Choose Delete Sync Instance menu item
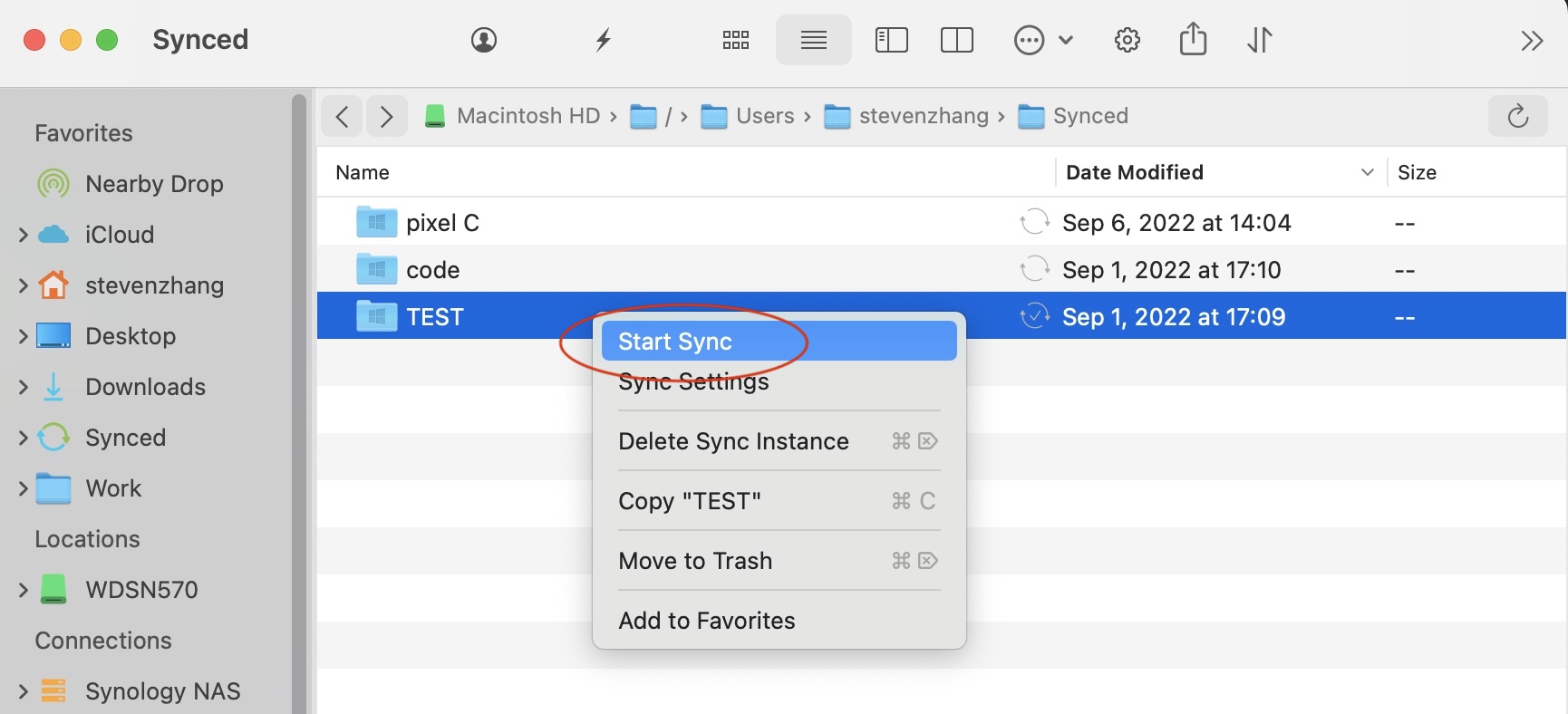 (779, 441)
